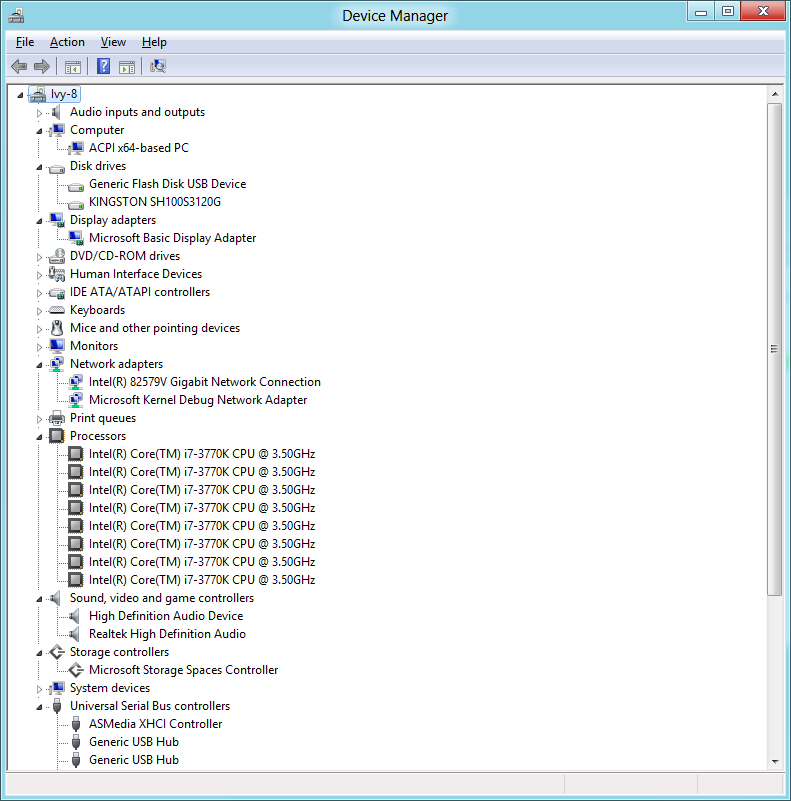The image size is (791, 801).
Task: Click the Realtek High Definition Audio icon
Action: point(74,634)
